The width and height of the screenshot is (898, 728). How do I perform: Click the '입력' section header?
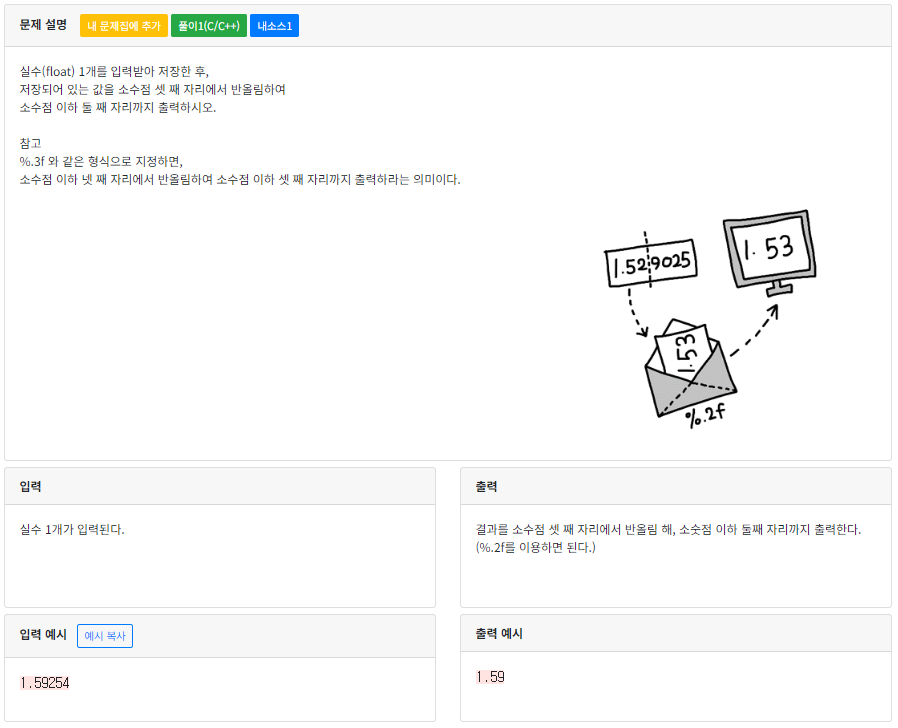click(x=32, y=486)
